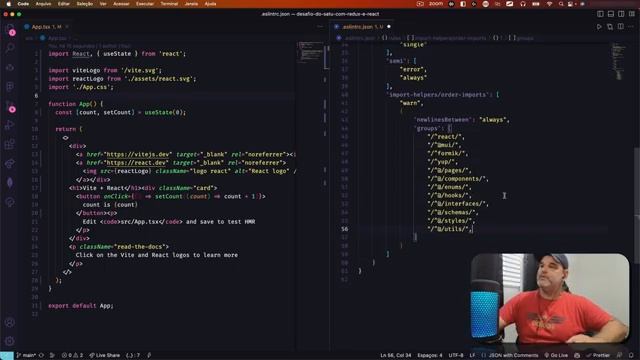
Task: Open the Ajuda menu
Action: point(210,4)
